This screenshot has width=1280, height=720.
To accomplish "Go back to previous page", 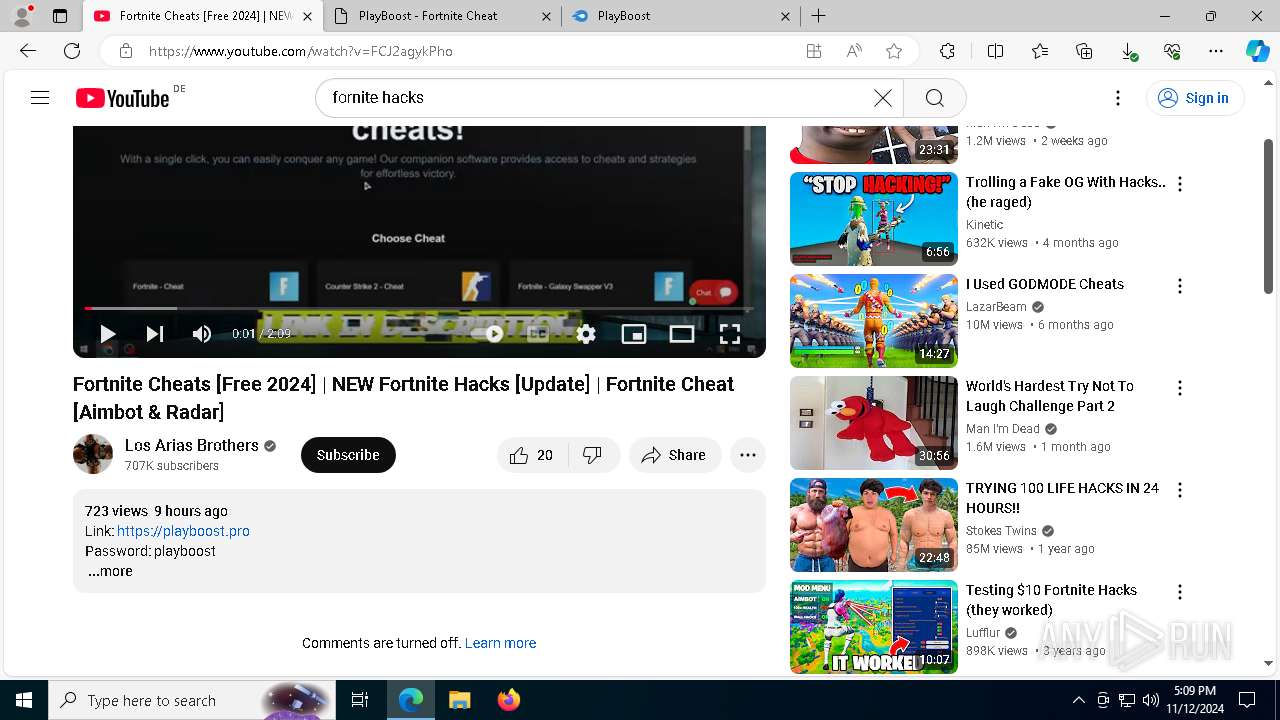I will tap(28, 51).
